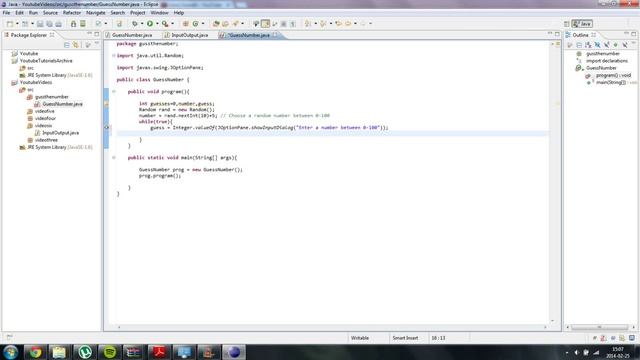Open the Project menu
This screenshot has width=640, height=360.
(x=138, y=13)
